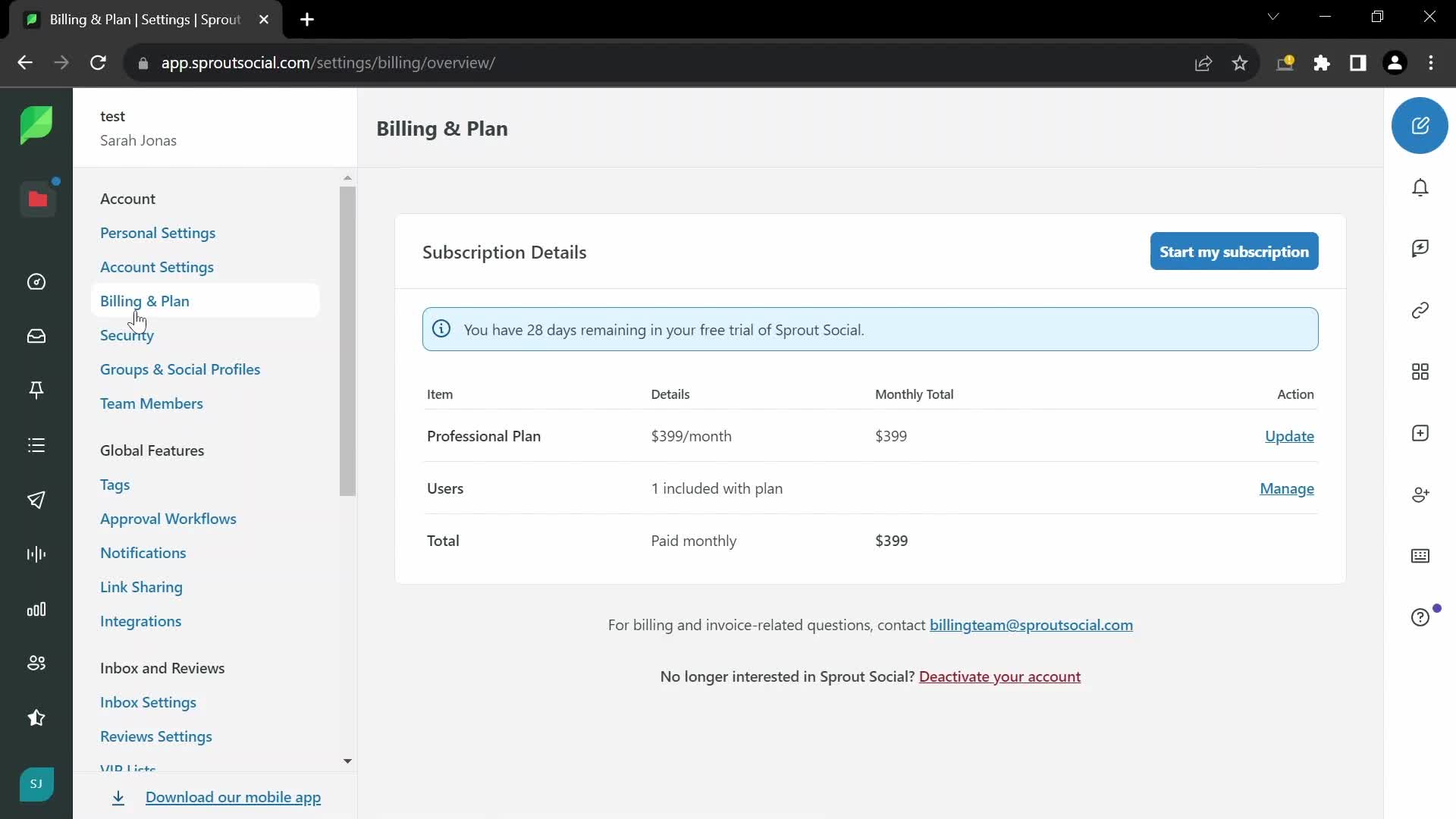
Task: Open Personal Settings menu item
Action: tap(158, 232)
